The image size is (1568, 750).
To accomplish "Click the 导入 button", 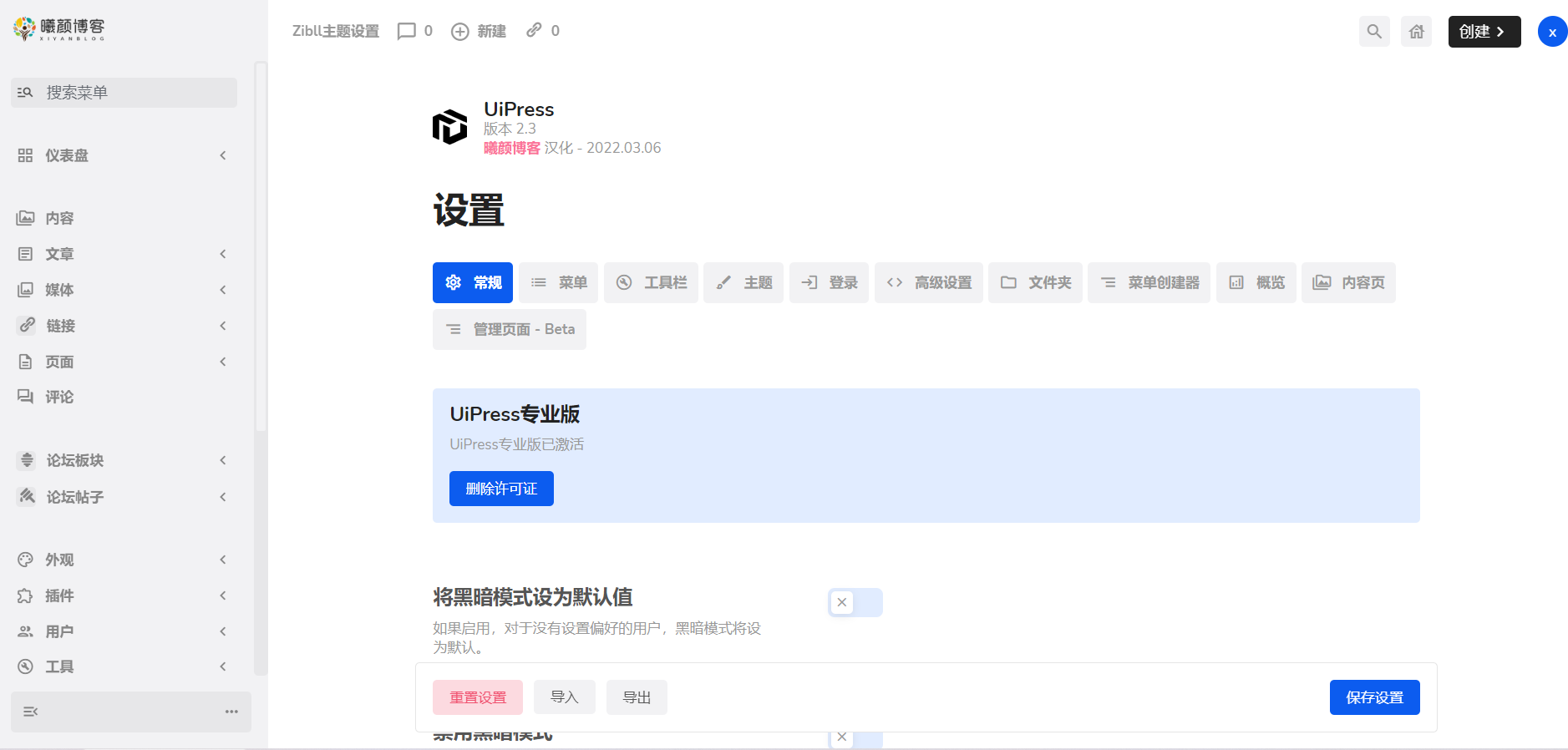I will [x=565, y=697].
